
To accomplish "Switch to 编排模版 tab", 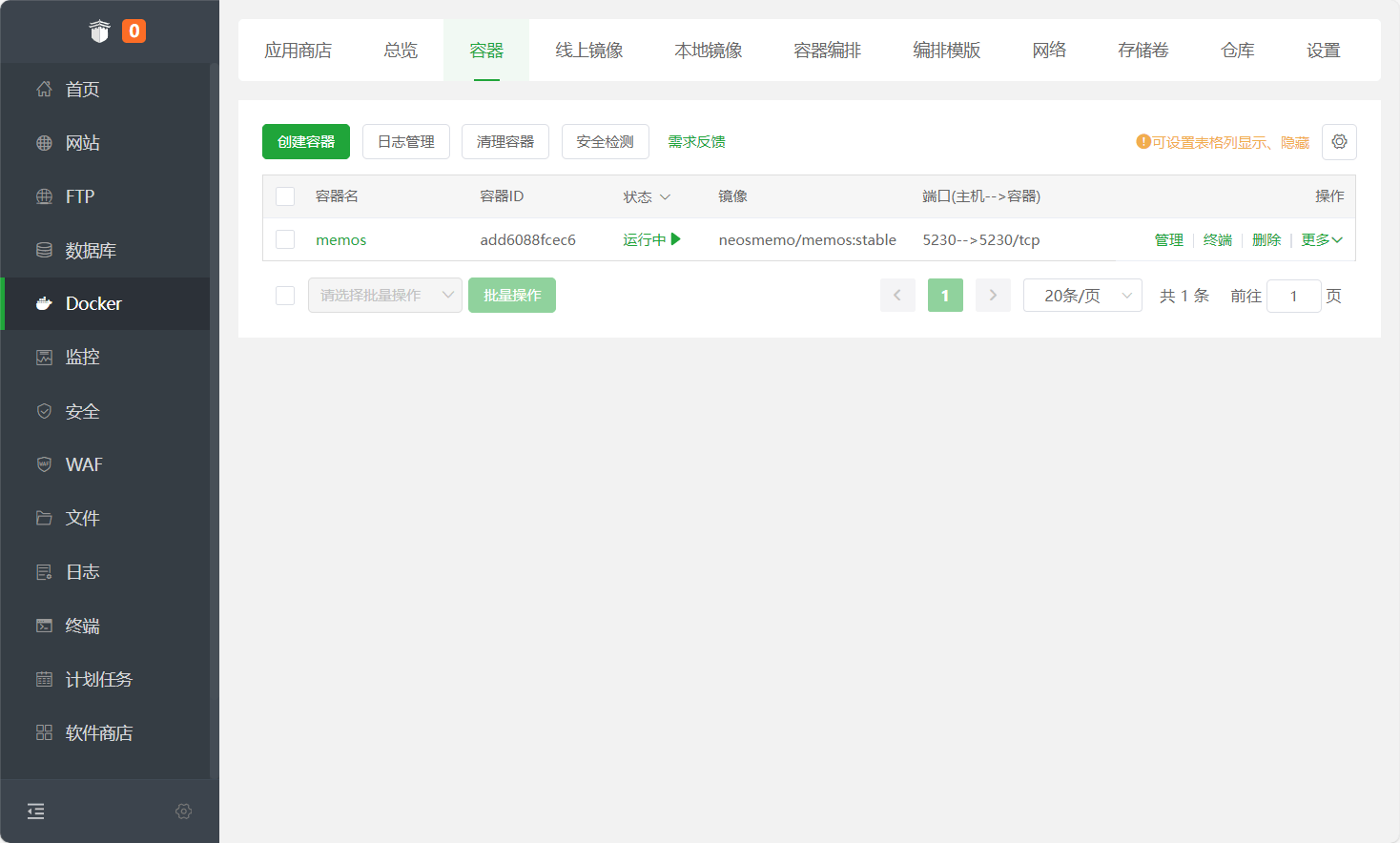I will 947,51.
